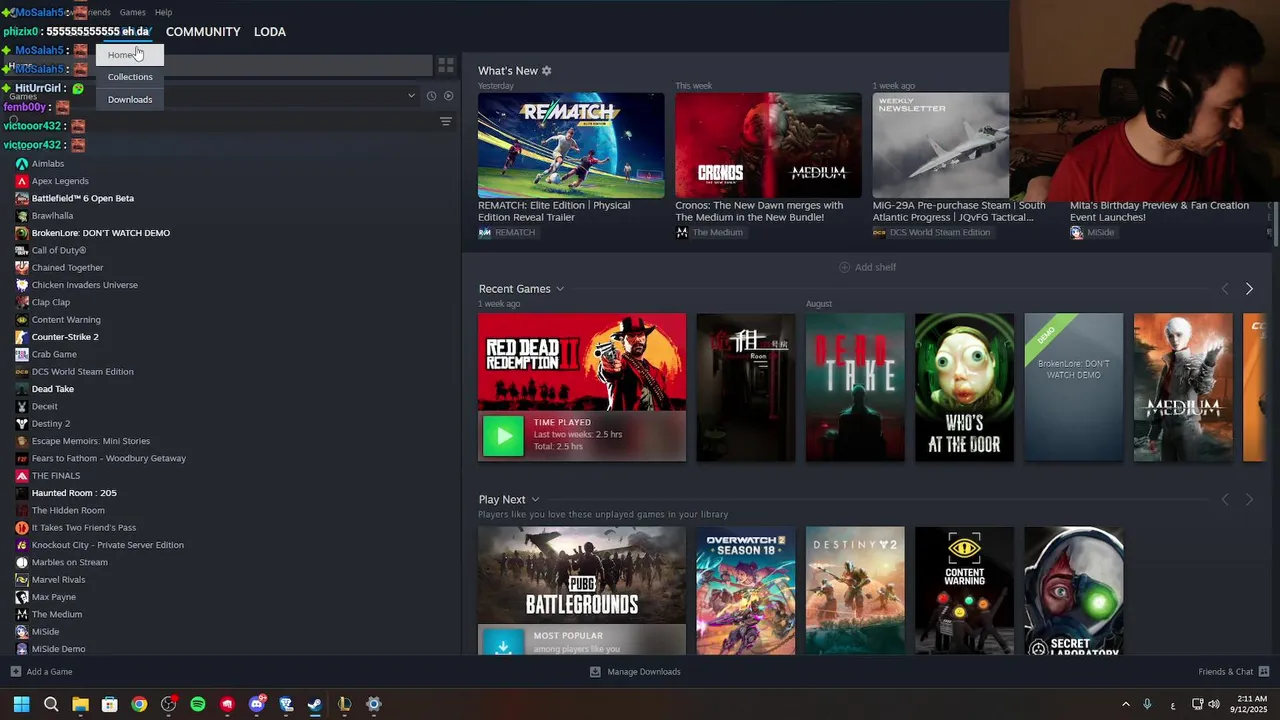This screenshot has width=1280, height=720.
Task: Expand the Games type filter dropdown chevron
Action: 411,96
